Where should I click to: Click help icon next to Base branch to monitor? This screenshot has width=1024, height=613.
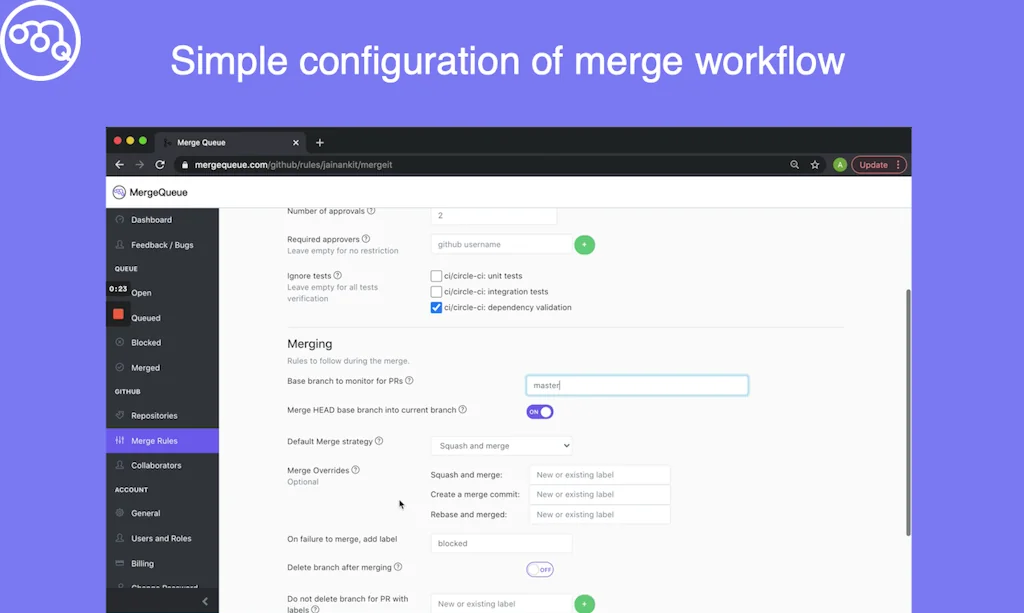coord(409,381)
